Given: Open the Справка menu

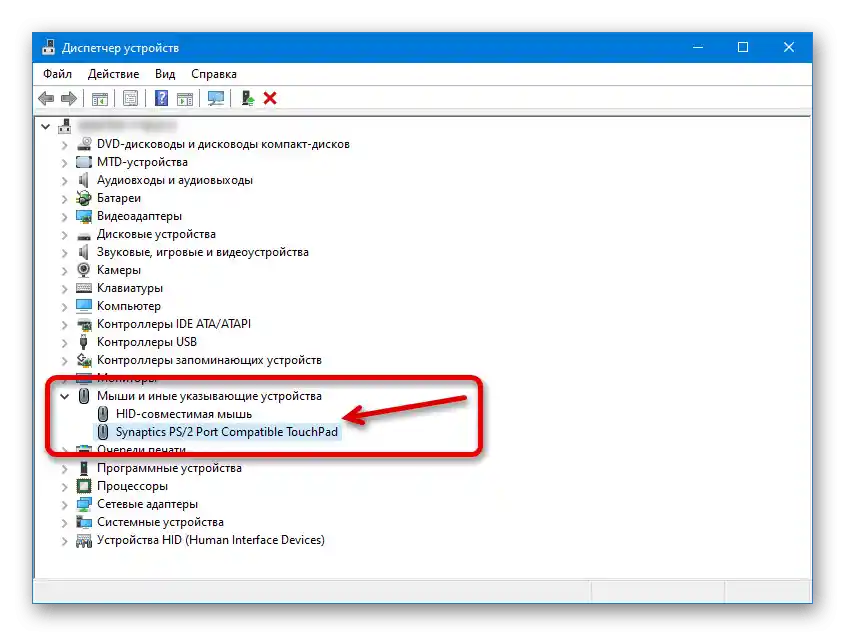Looking at the screenshot, I should pos(213,74).
